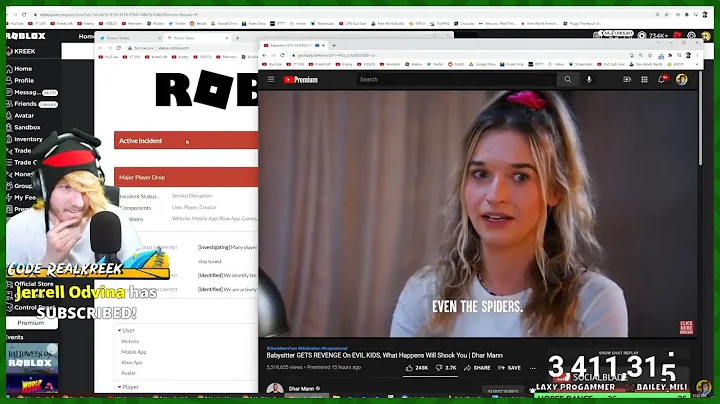Viewport: 720px width, 404px height.
Task: Open new tab in Roblox Status window
Action: pyautogui.click(x=237, y=38)
